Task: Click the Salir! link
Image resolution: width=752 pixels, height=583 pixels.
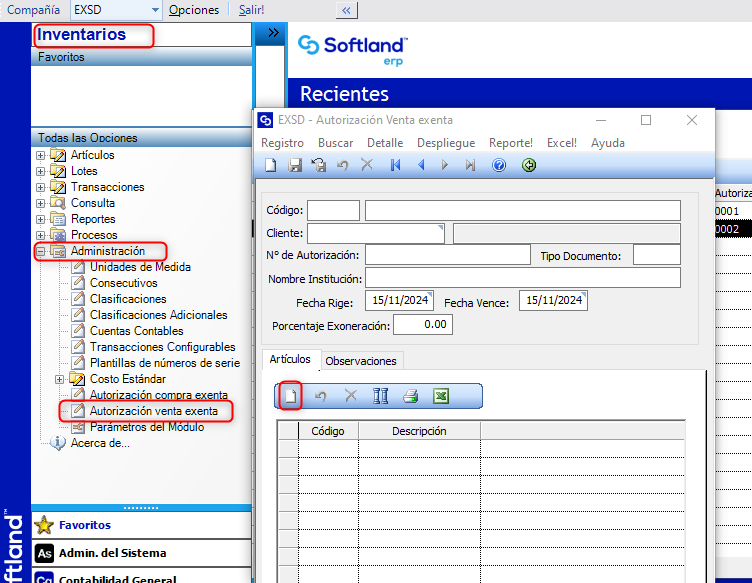Action: click(x=251, y=10)
